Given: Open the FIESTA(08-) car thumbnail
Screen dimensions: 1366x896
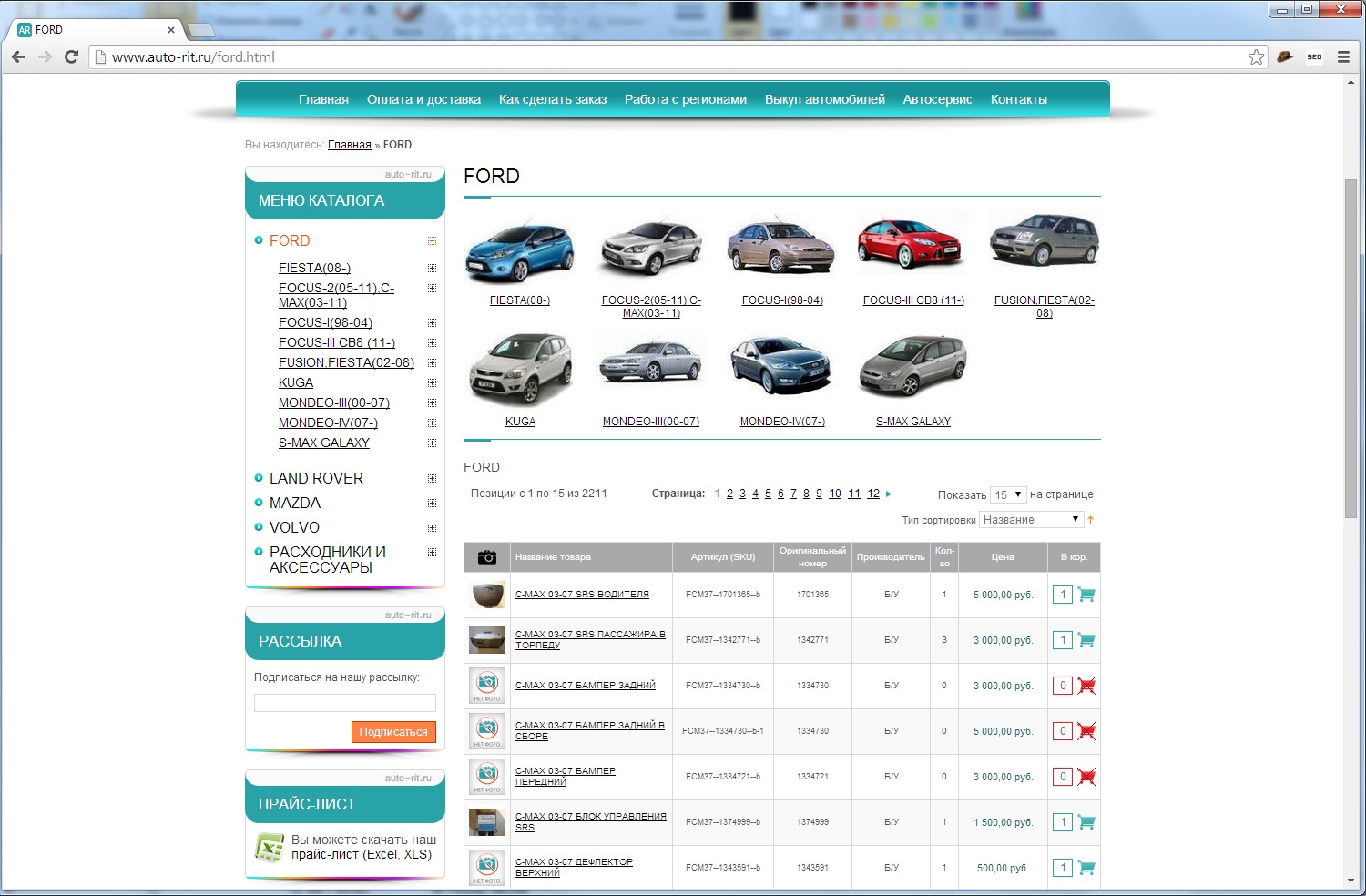Looking at the screenshot, I should pyautogui.click(x=520, y=249).
